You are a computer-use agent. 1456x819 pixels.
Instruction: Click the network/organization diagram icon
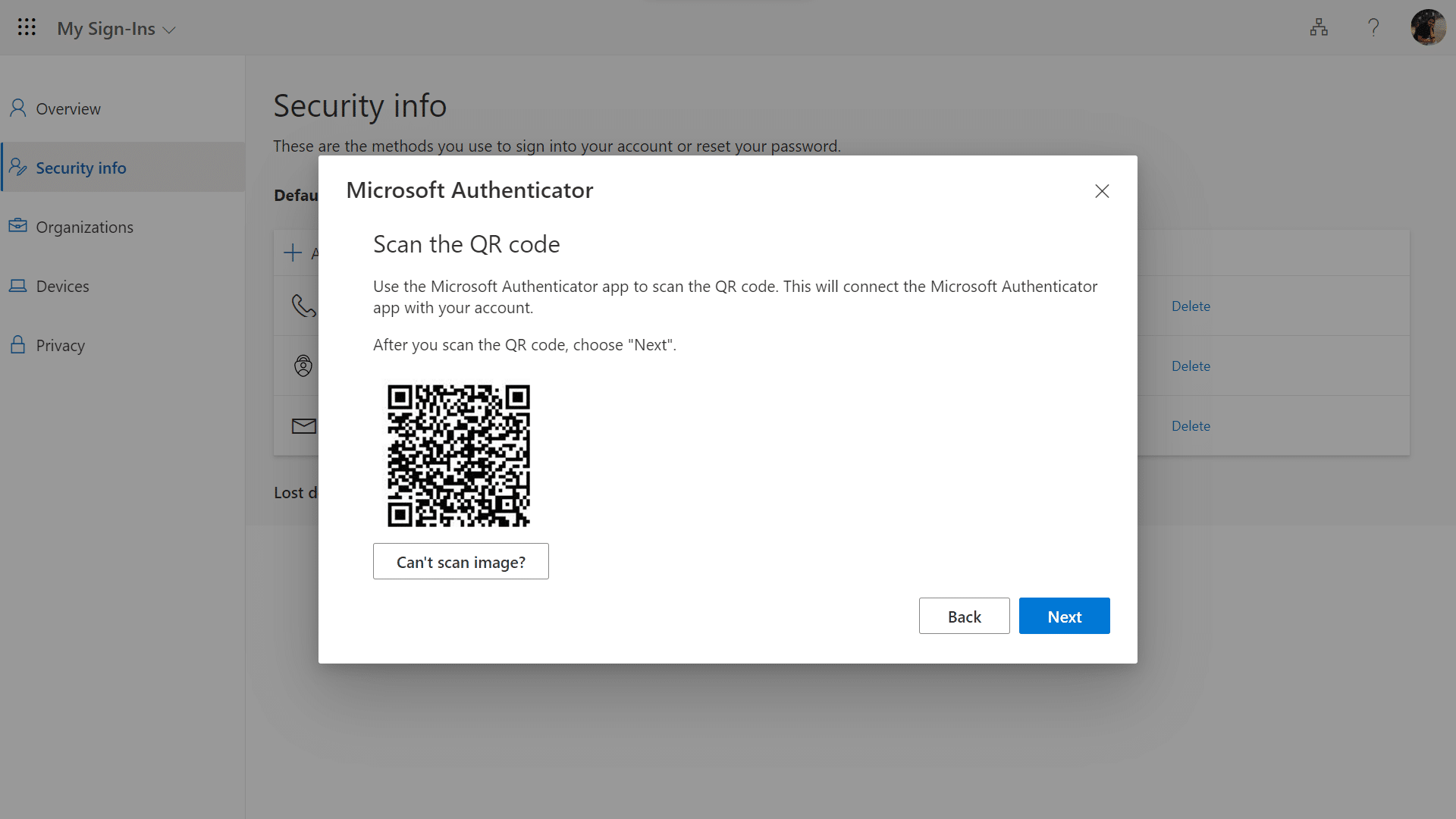point(1318,27)
